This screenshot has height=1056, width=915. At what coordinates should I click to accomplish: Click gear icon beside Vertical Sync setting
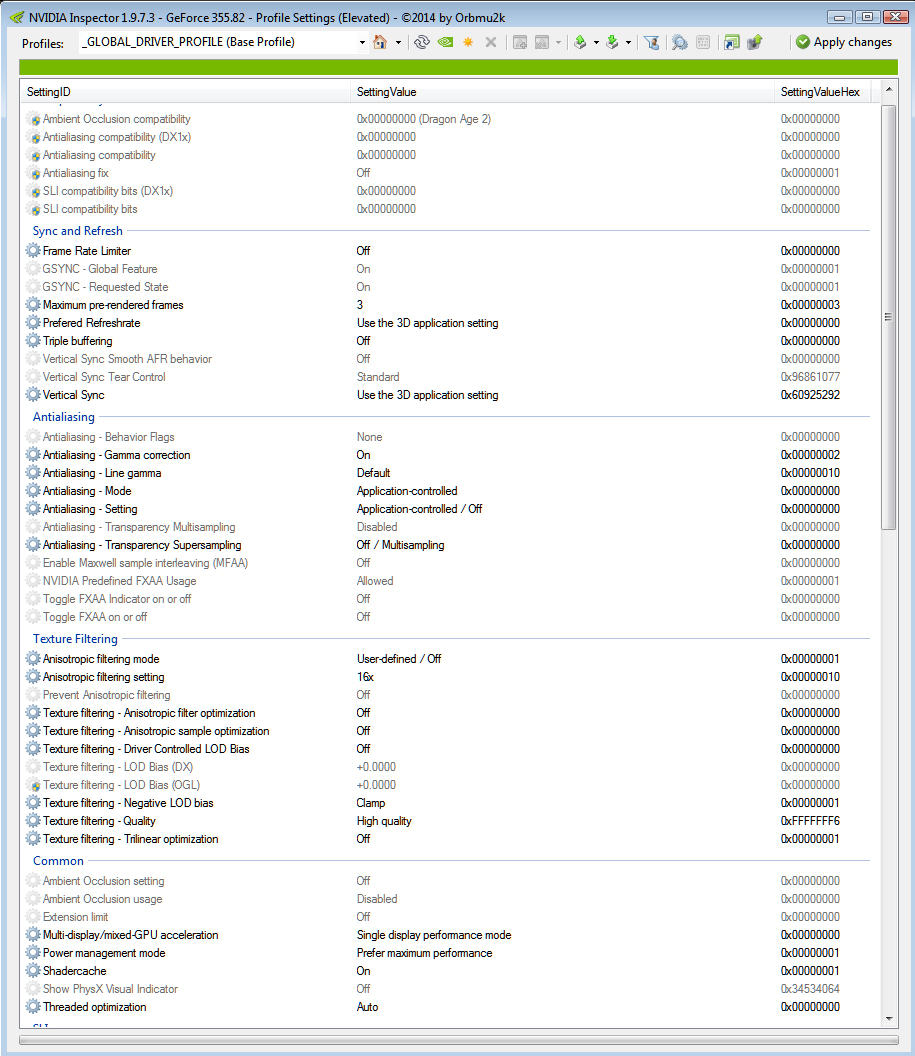(33, 395)
